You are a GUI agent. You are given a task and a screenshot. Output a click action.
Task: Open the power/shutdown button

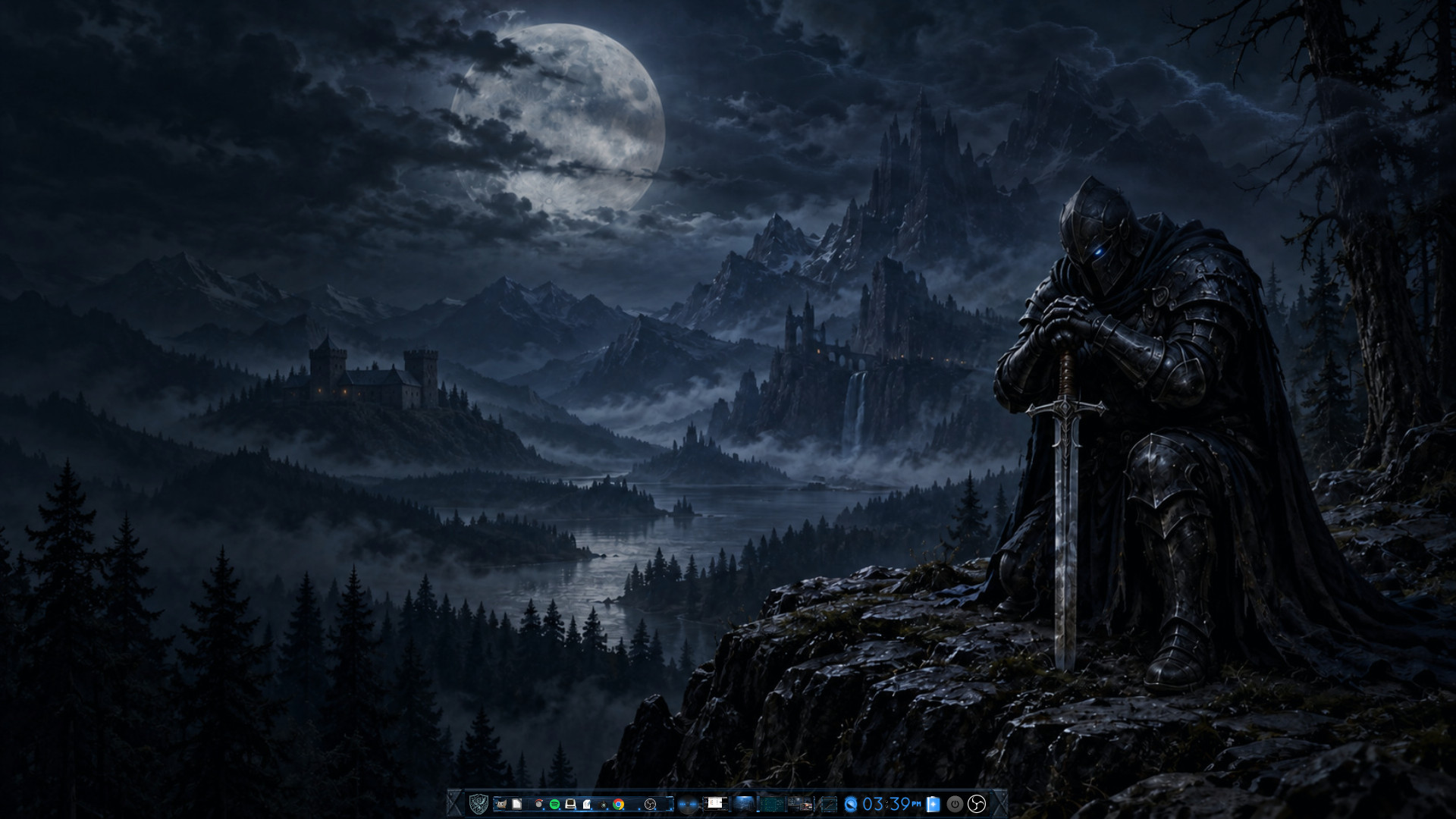[x=955, y=804]
